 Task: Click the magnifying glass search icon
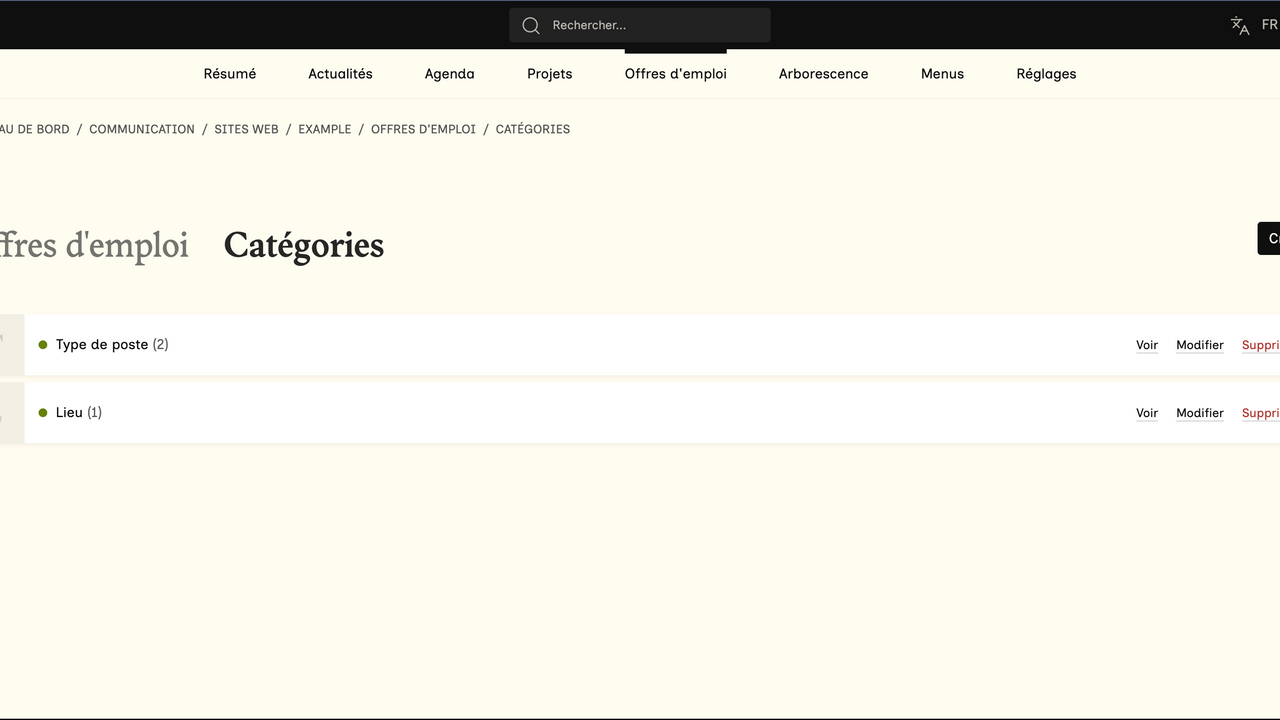(x=531, y=25)
